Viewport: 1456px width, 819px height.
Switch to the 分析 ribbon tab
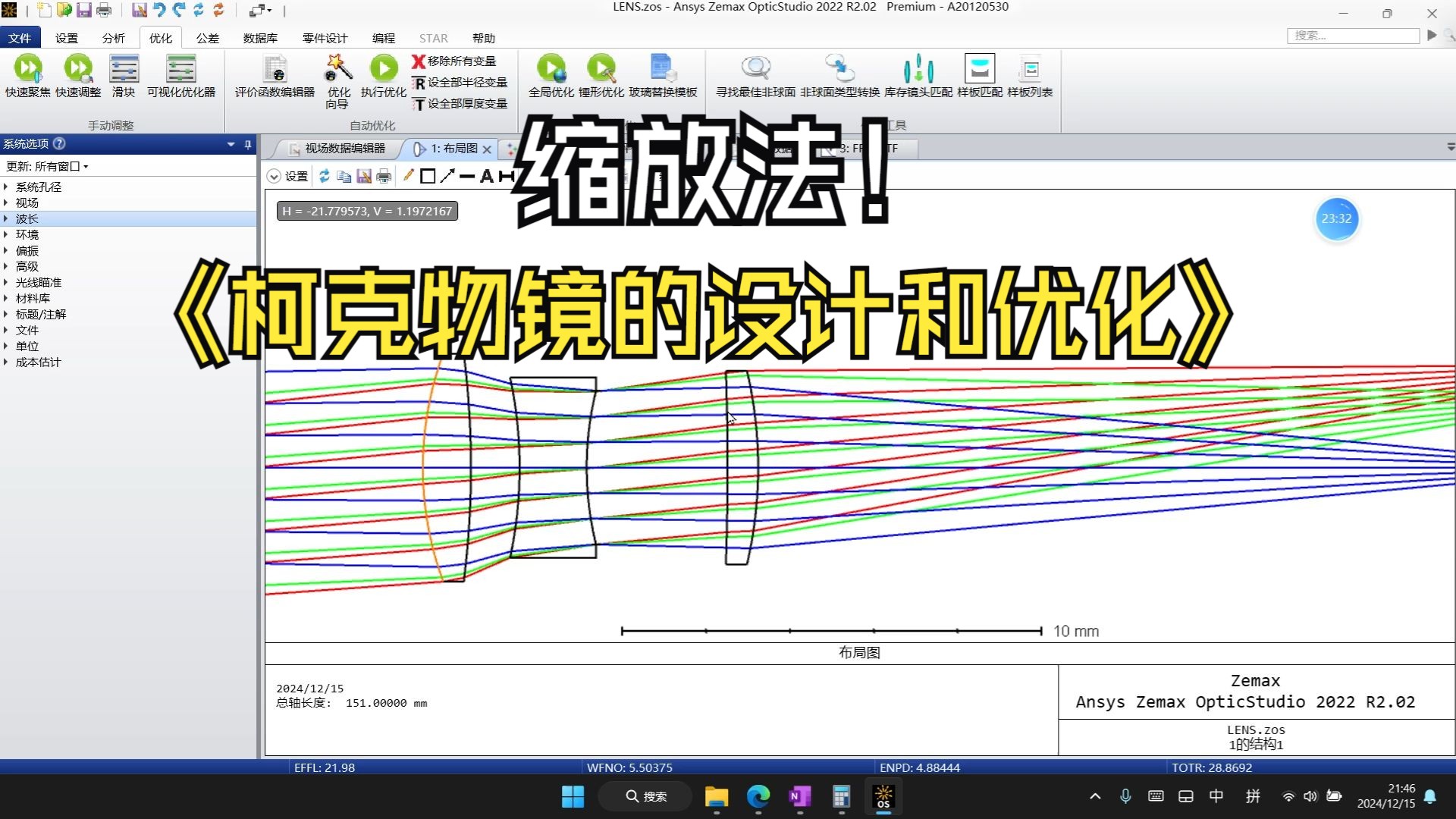click(113, 38)
